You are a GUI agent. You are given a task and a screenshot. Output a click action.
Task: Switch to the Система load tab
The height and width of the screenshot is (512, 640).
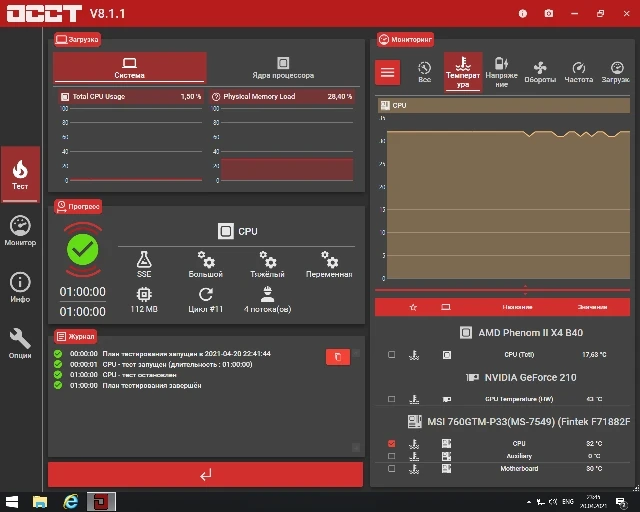(130, 68)
